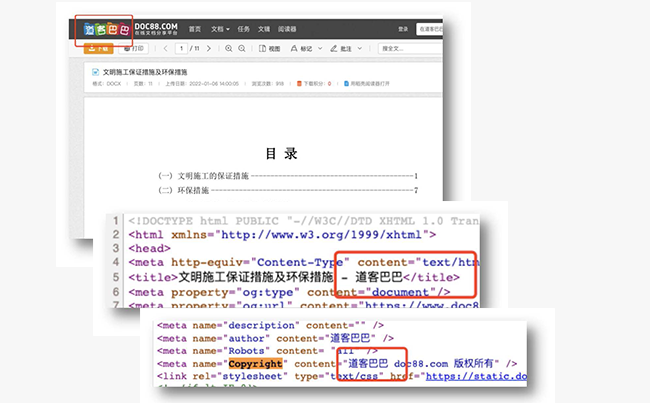
Task: Click the orange 下载 download button
Action: [x=98, y=49]
